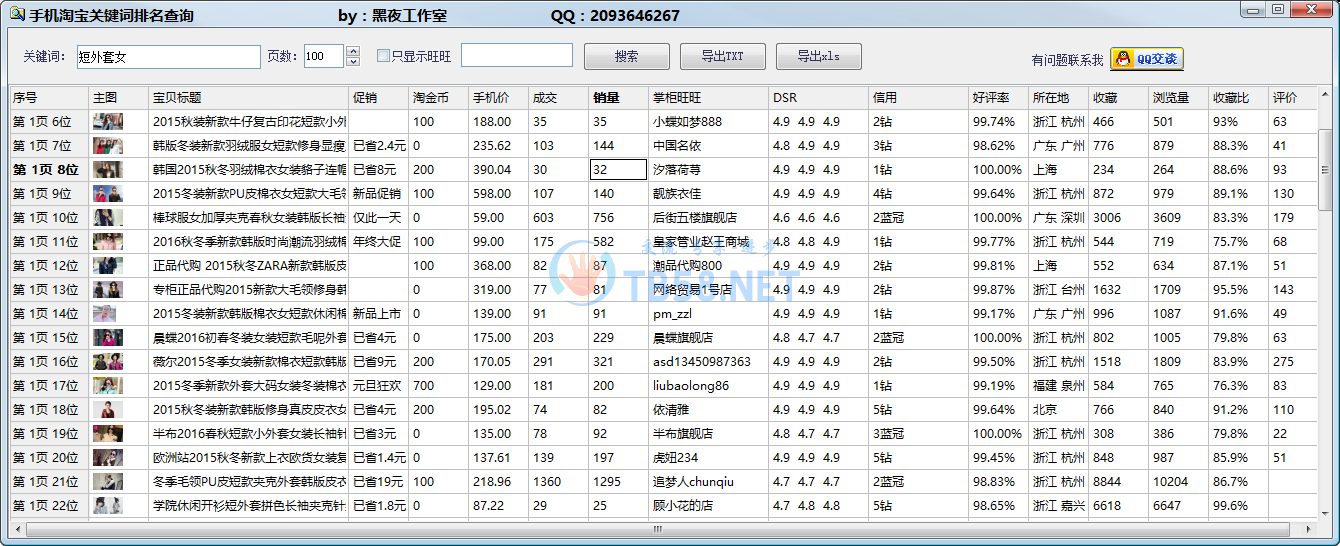
Task: Click the 导出xls button
Action: (819, 57)
